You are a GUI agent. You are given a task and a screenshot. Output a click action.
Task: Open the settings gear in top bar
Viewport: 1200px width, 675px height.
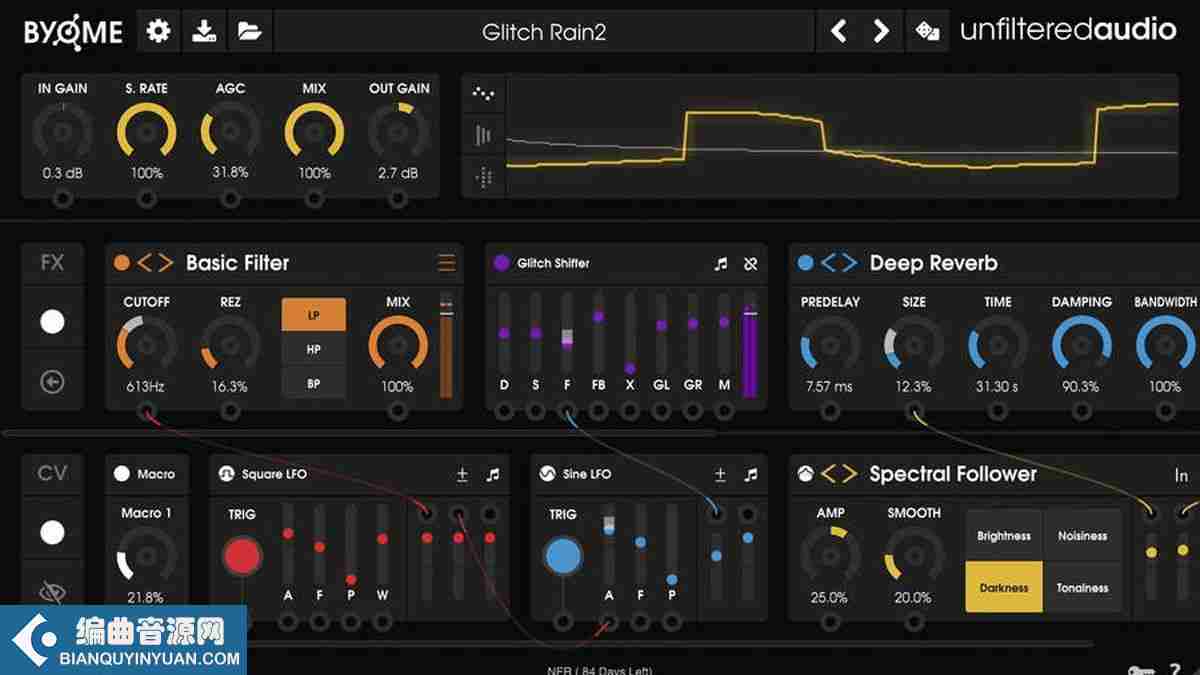(158, 31)
